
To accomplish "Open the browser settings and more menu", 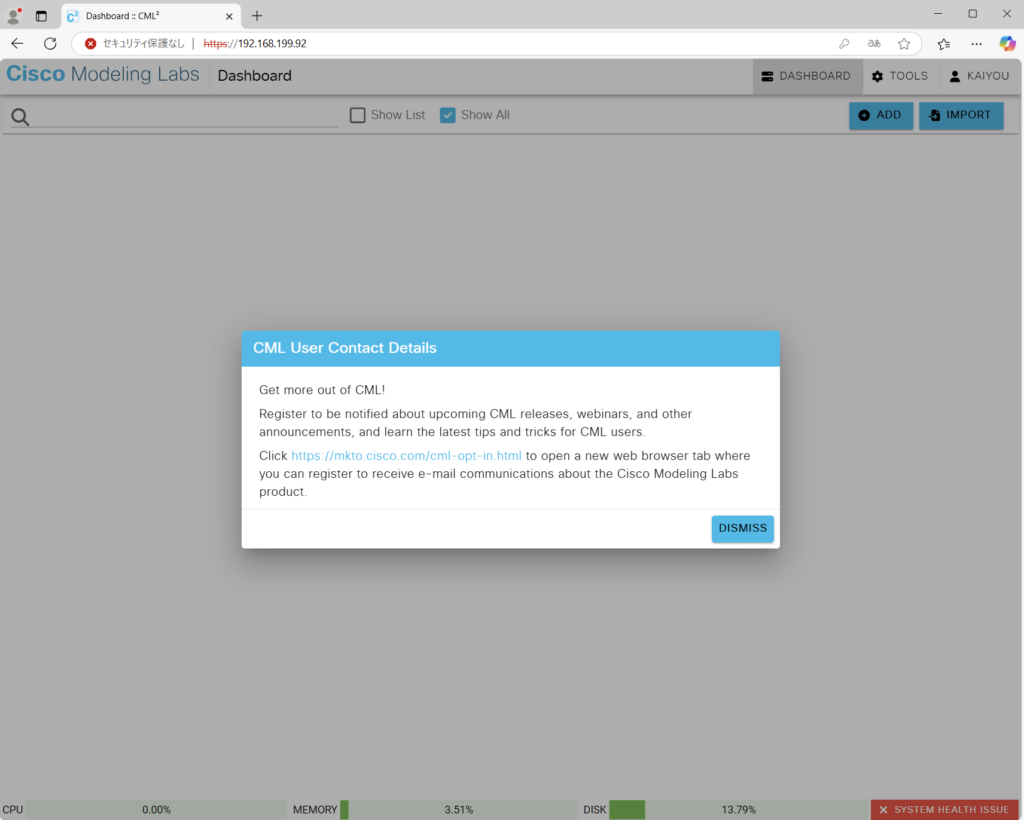I will point(976,44).
